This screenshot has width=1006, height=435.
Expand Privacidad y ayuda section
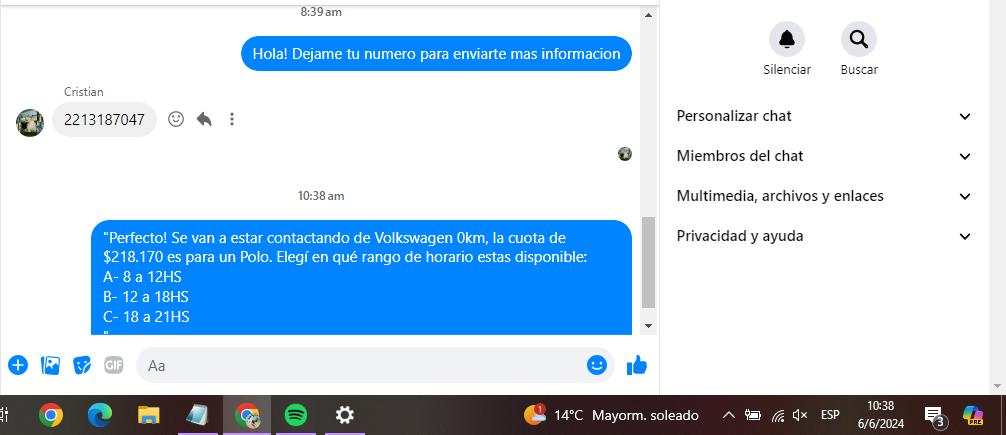tap(824, 236)
